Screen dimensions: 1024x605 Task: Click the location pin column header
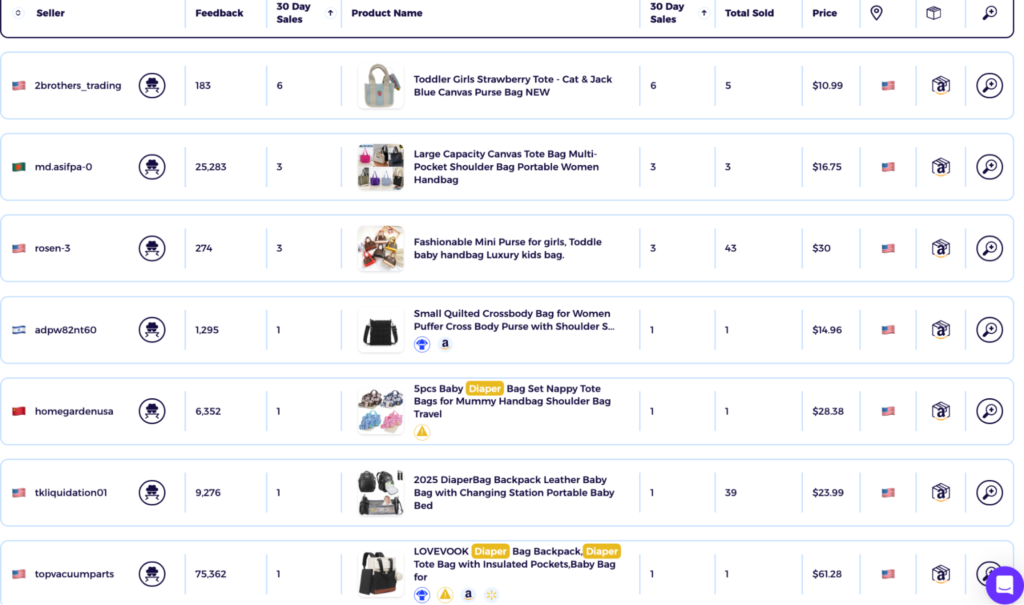click(x=876, y=12)
